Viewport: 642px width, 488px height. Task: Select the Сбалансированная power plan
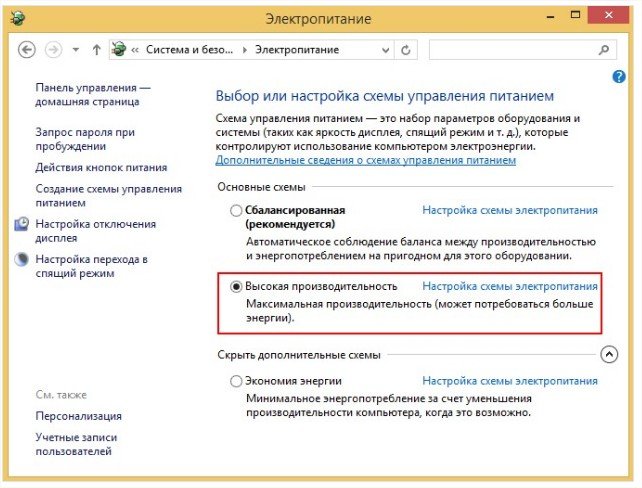coord(236,211)
